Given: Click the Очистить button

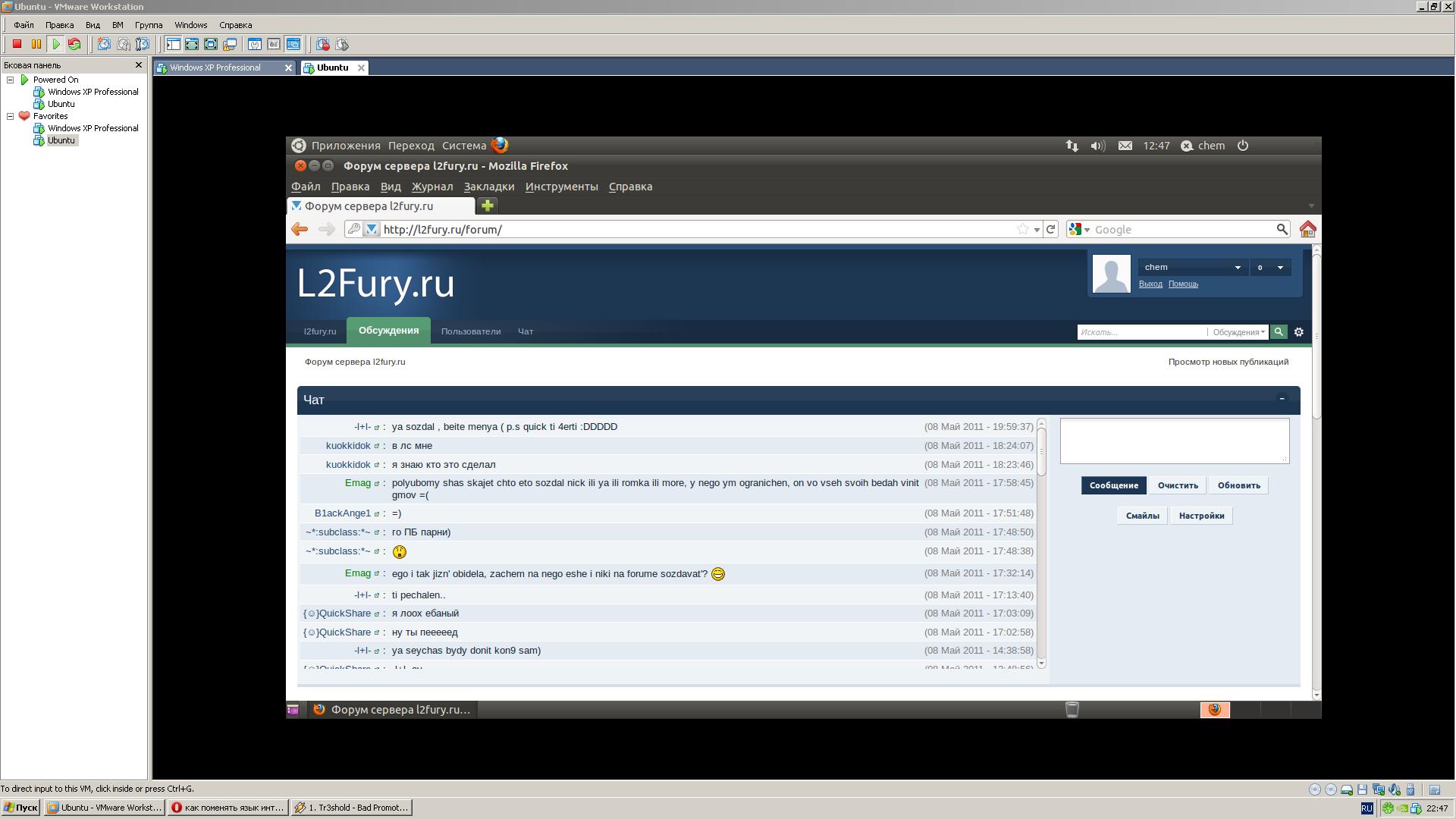Looking at the screenshot, I should 1177,485.
